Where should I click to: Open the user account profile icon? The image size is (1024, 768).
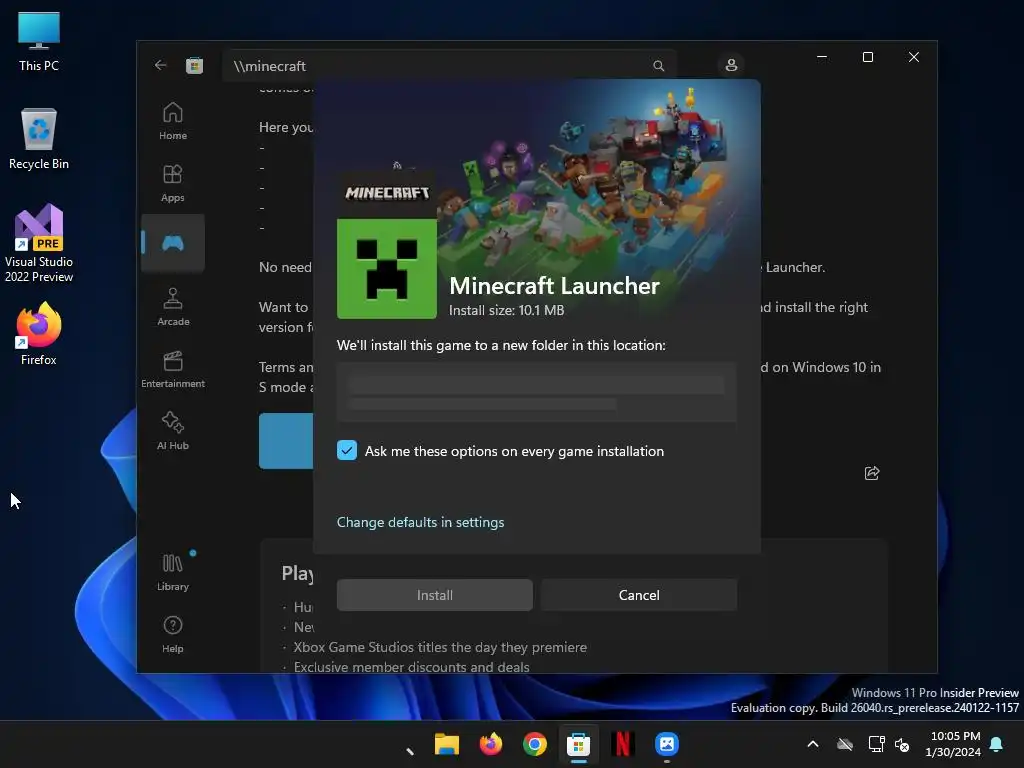pos(731,65)
